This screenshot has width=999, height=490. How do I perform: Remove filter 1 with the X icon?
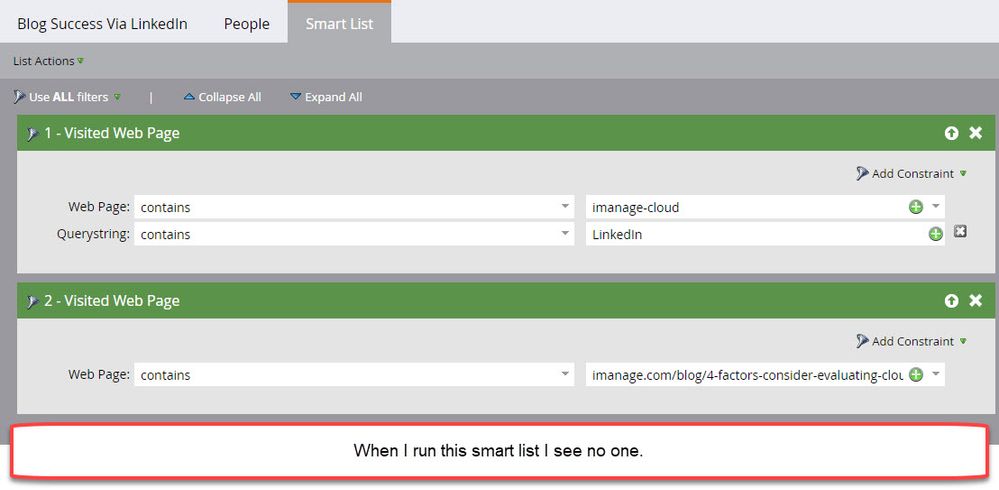(976, 133)
